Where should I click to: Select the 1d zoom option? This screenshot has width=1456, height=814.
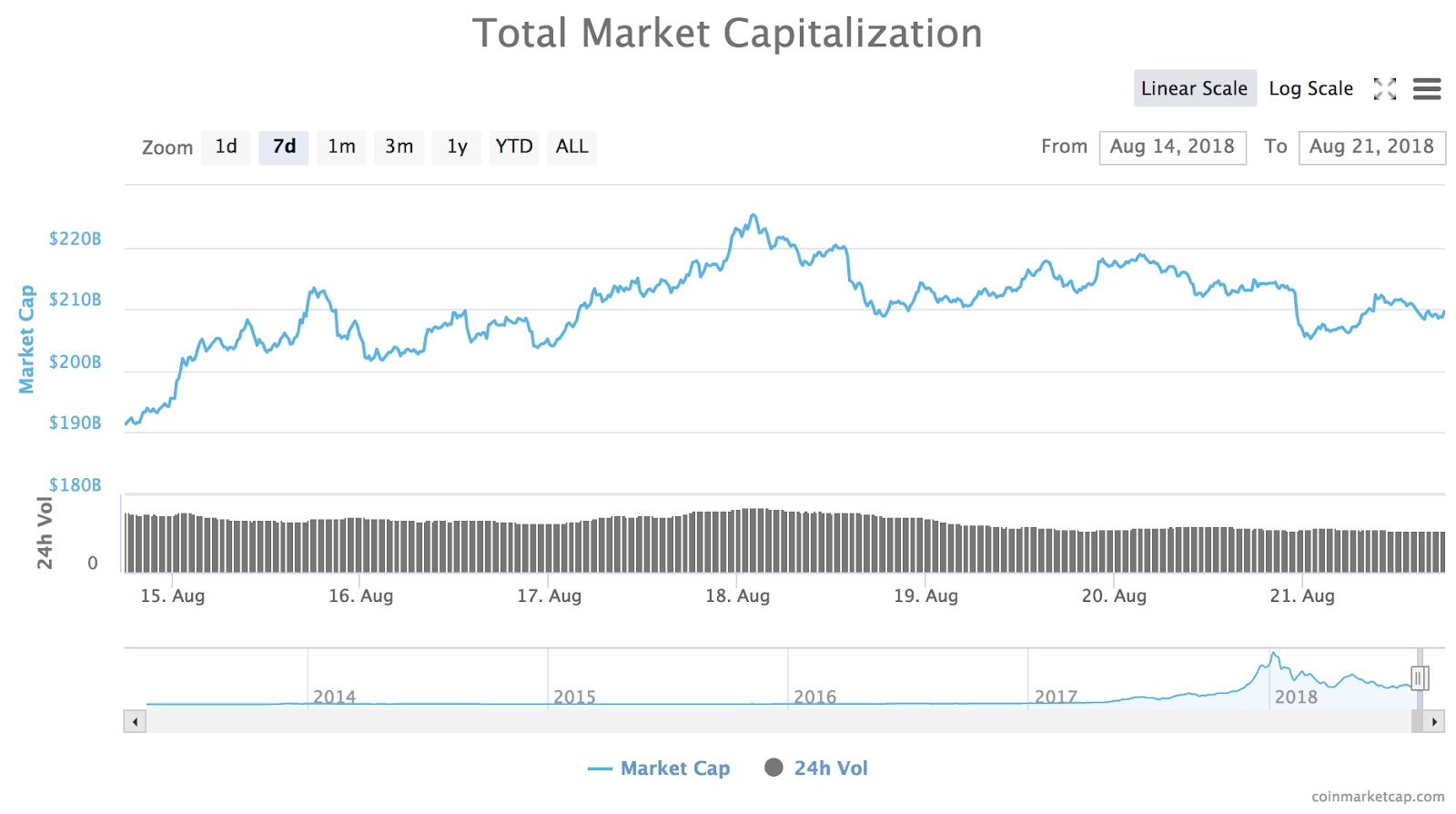click(x=226, y=147)
